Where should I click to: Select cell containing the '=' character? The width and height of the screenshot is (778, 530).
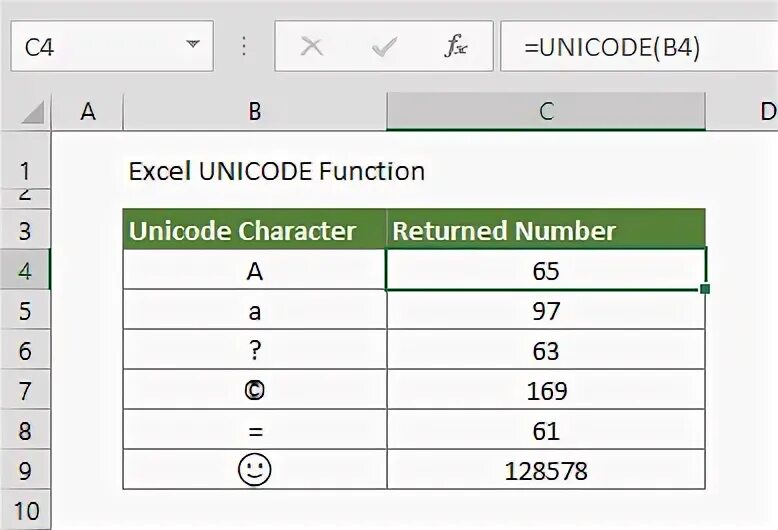(x=255, y=430)
